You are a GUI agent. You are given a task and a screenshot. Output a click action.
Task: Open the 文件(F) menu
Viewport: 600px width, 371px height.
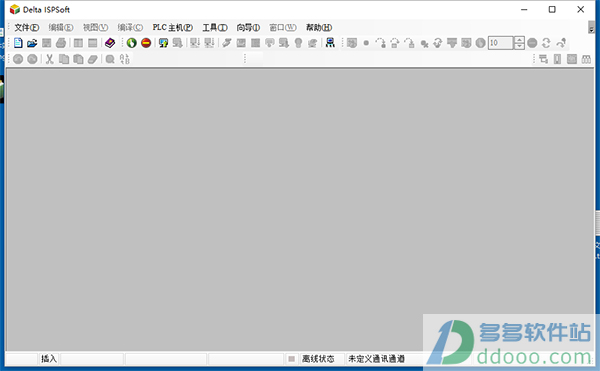click(x=27, y=28)
